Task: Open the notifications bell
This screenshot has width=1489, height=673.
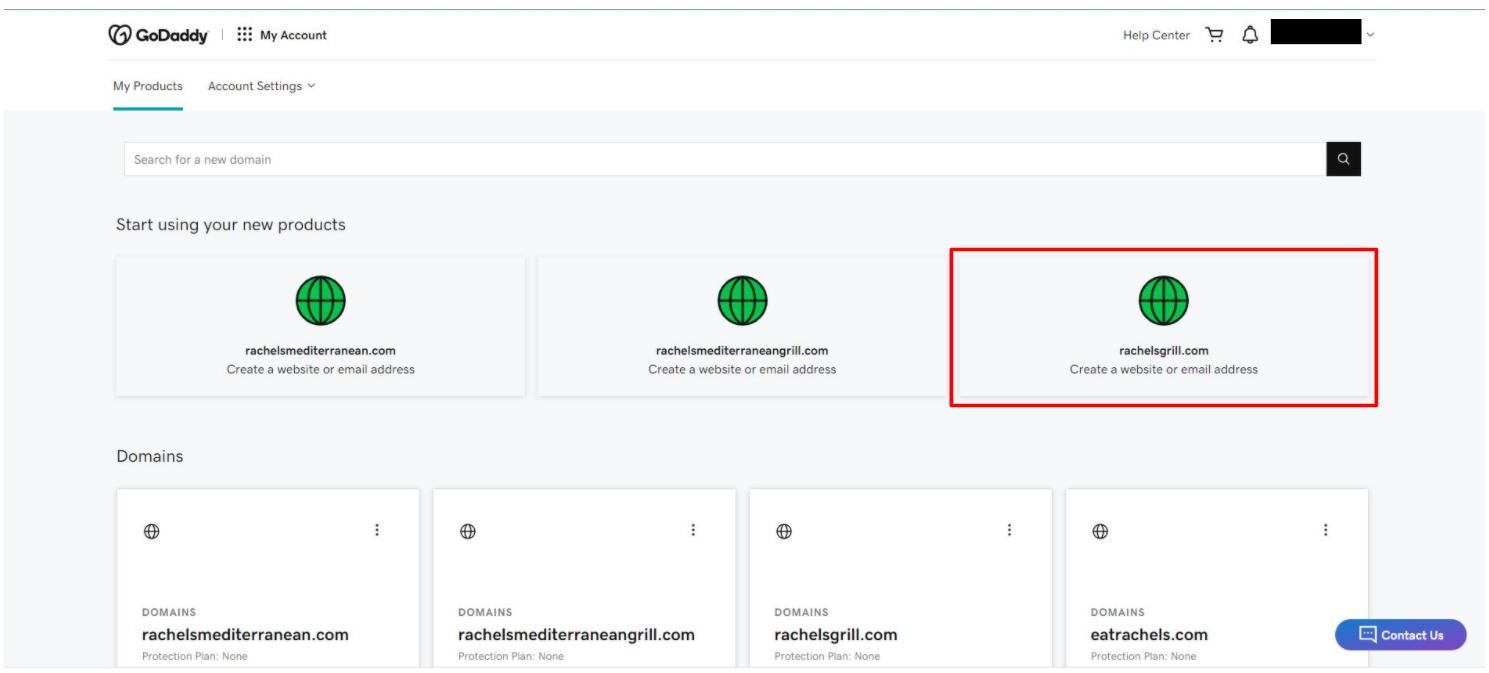Action: [x=1250, y=35]
